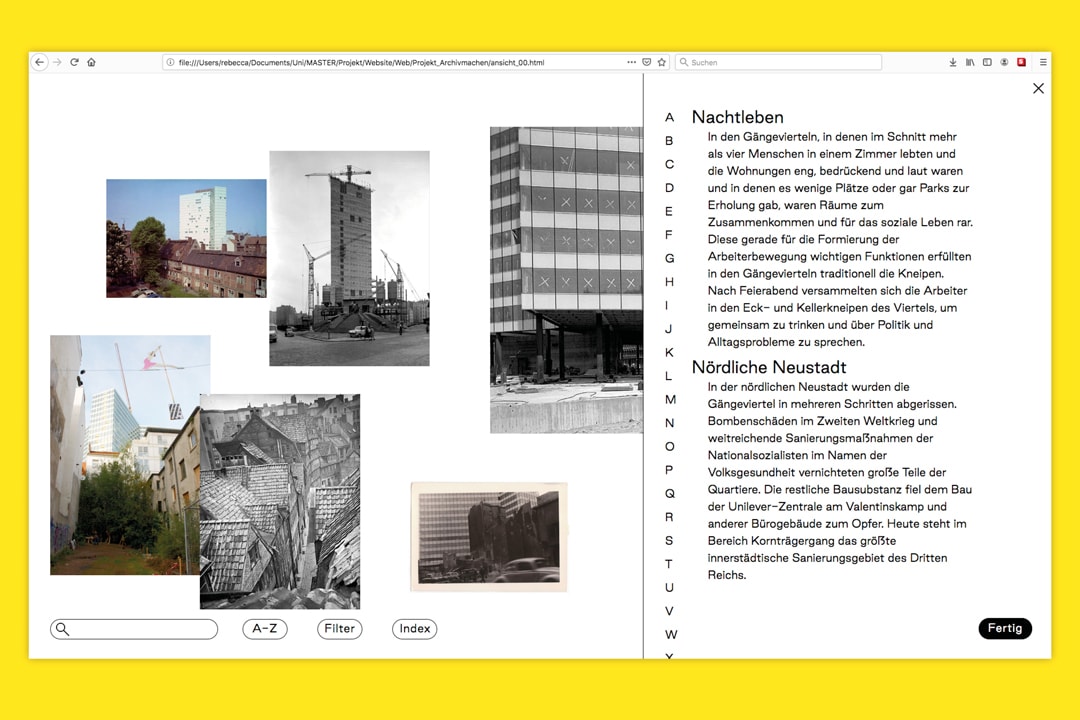Viewport: 1080px width, 720px height.
Task: Click the browser forward arrow
Action: [57, 62]
